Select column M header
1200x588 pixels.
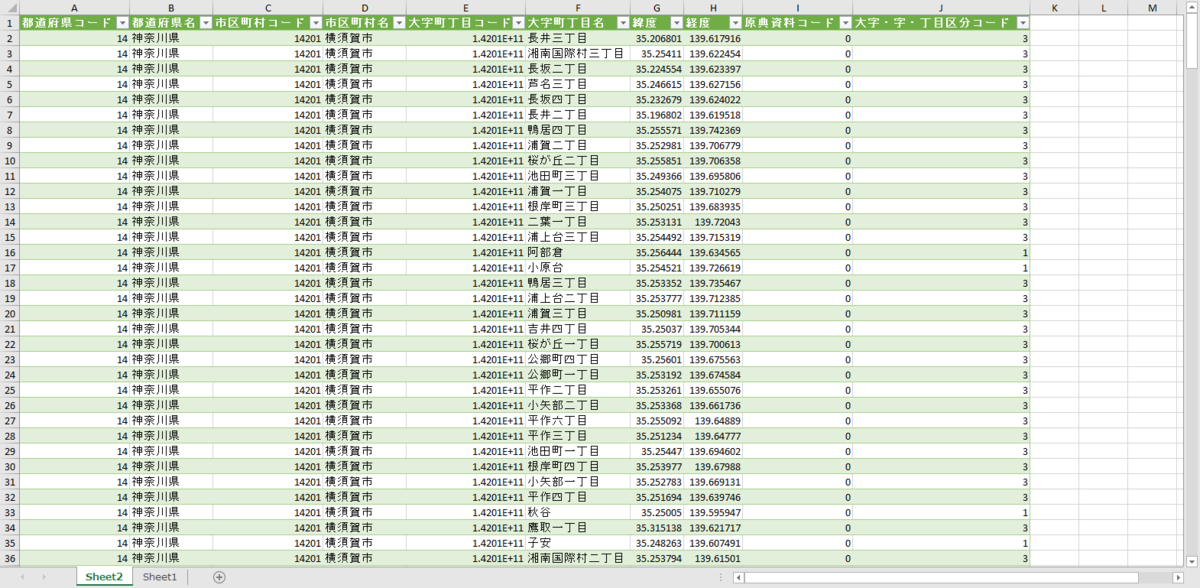tap(1152, 7)
